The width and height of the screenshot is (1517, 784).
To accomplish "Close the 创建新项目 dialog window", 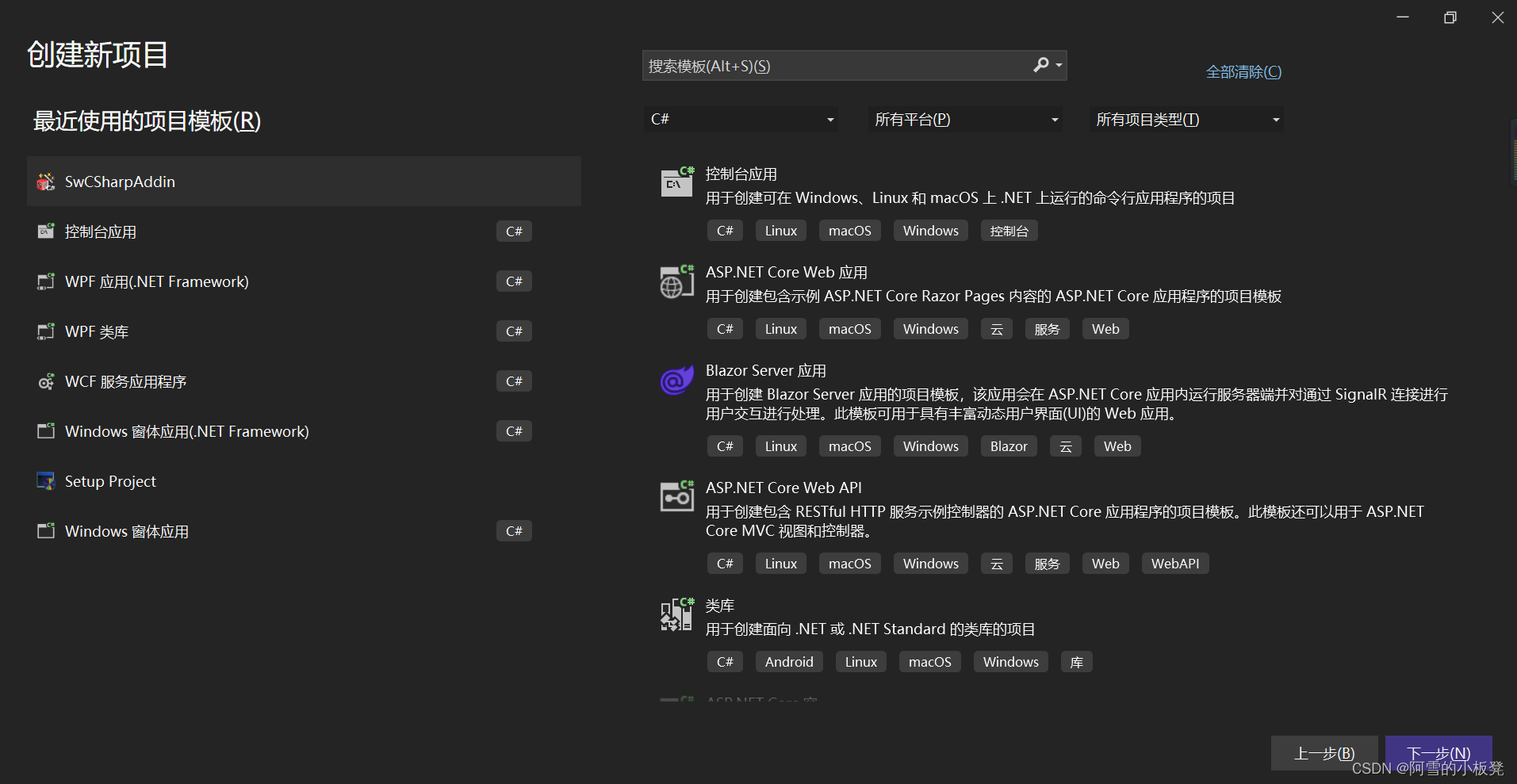I will [x=1498, y=17].
